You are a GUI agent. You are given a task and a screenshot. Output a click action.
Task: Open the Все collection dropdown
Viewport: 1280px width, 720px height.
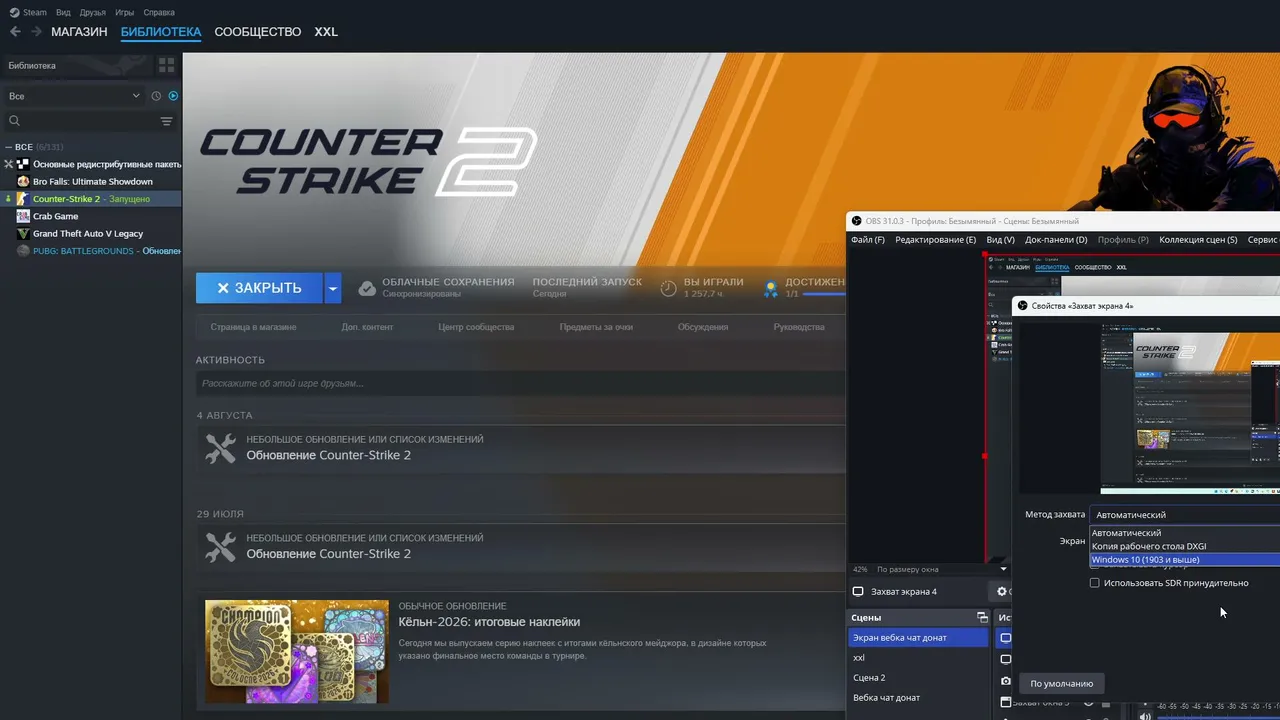pyautogui.click(x=73, y=96)
